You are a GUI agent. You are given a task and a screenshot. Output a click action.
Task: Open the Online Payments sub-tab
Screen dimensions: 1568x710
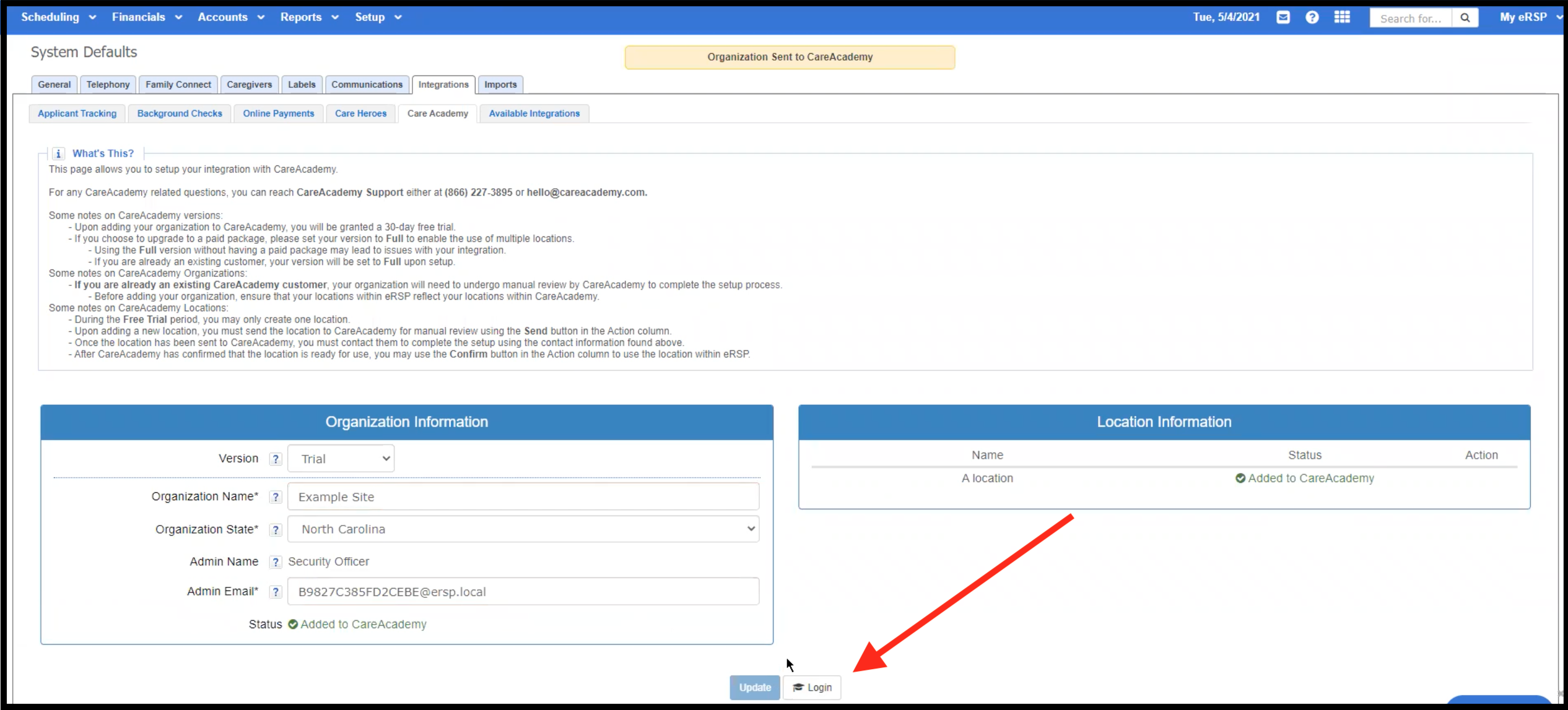(x=279, y=113)
